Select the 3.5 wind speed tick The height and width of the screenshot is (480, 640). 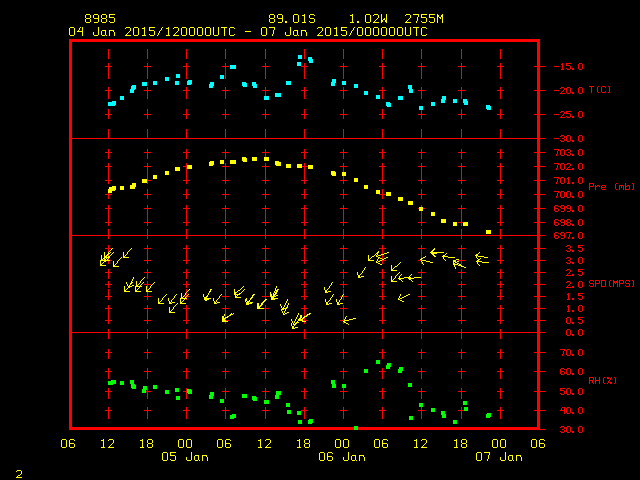[574, 249]
